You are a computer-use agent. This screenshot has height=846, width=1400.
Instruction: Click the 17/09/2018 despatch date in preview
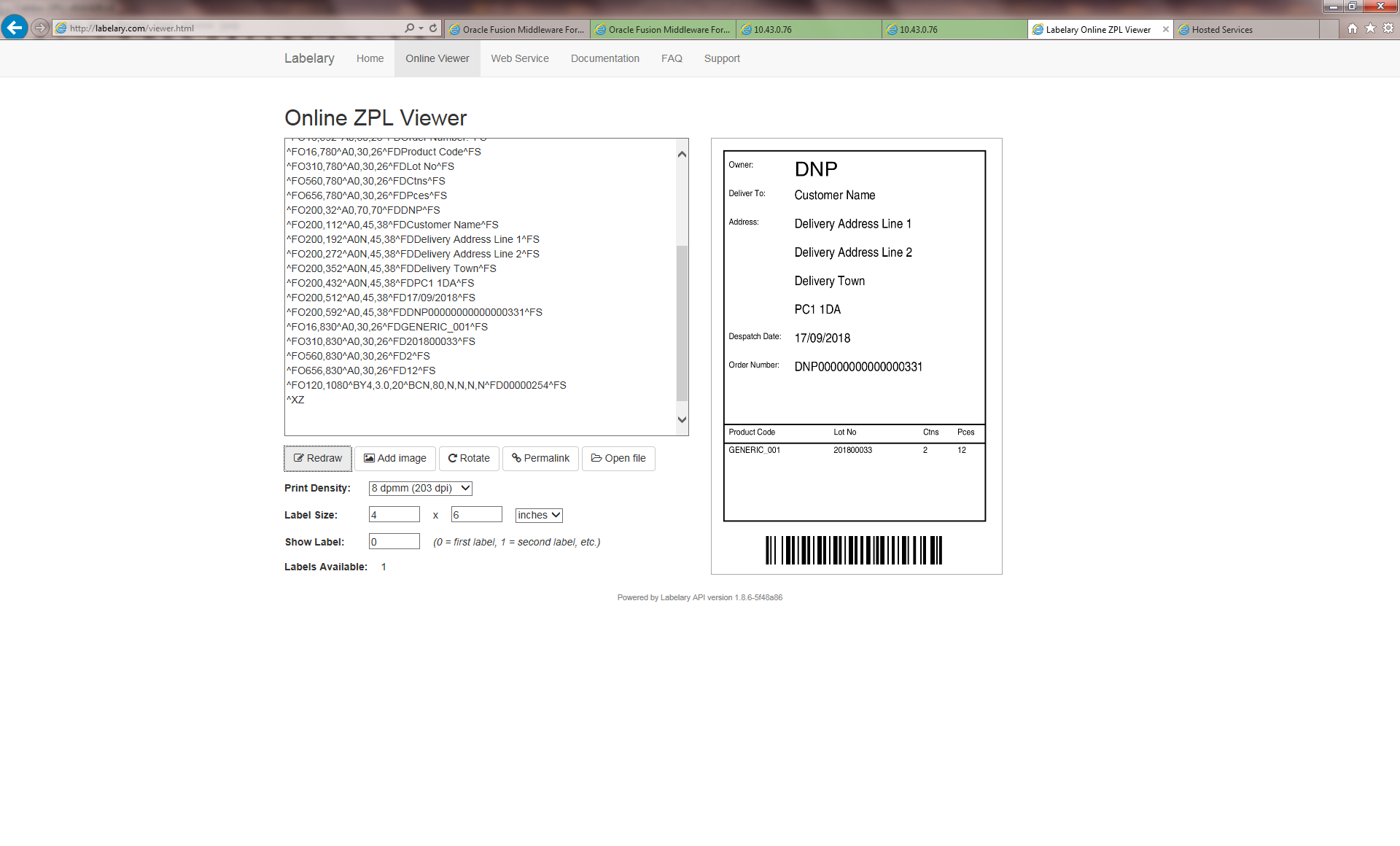tap(822, 338)
